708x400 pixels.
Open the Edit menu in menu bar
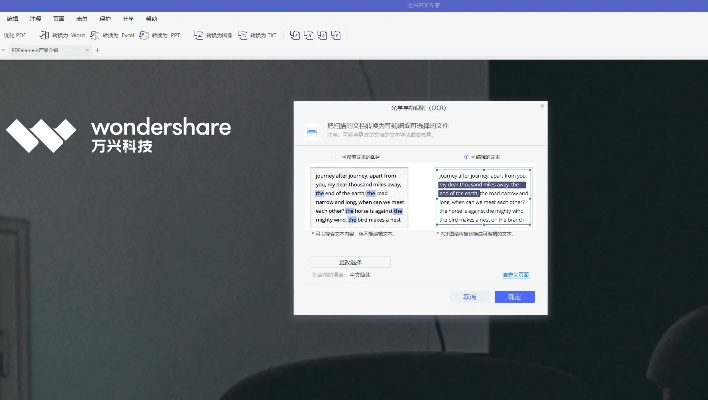pyautogui.click(x=12, y=18)
